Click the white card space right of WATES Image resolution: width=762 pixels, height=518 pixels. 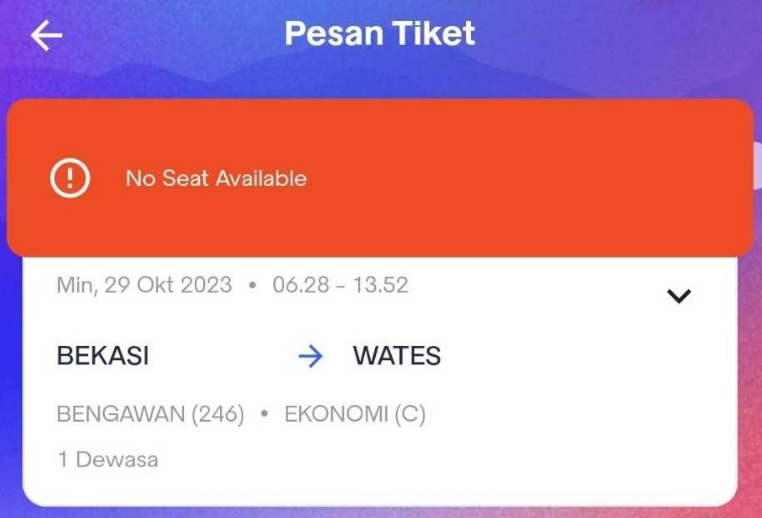[580, 356]
